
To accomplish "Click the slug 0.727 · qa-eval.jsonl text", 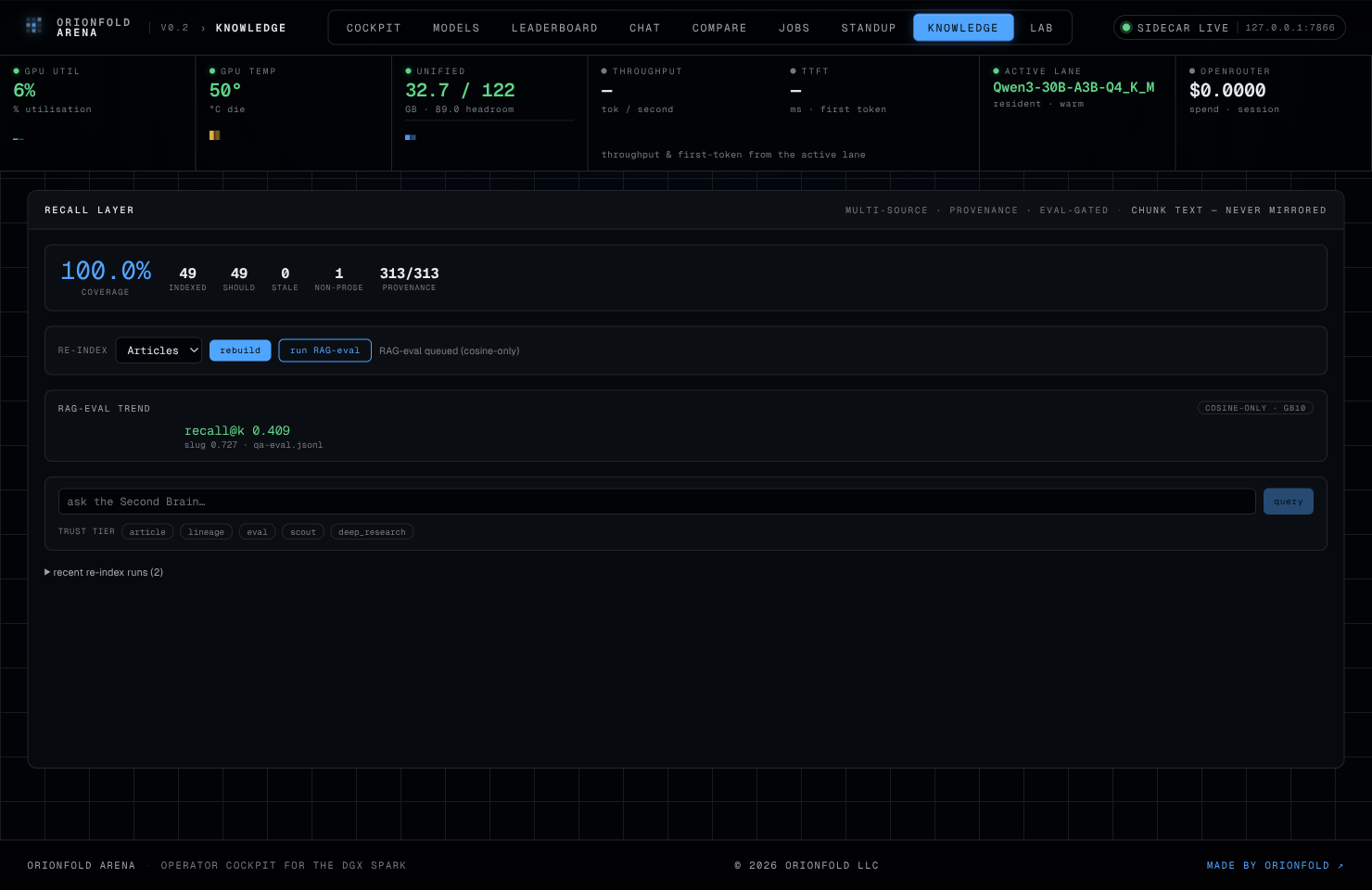I will pos(253,445).
